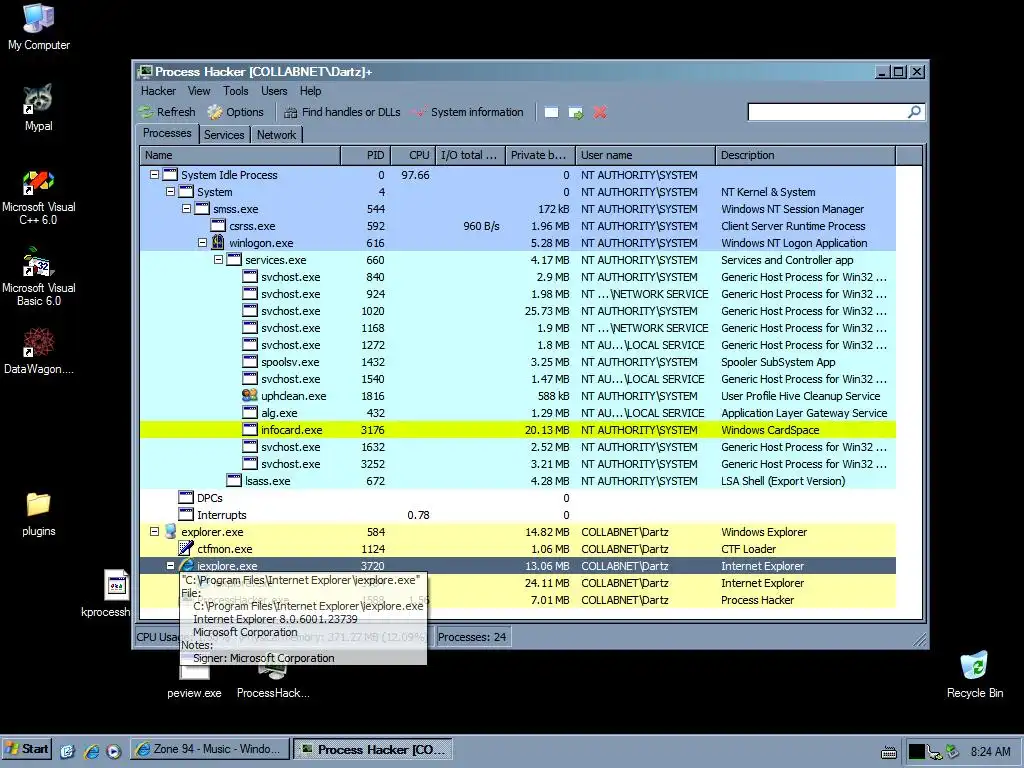Collapse the winlogon.exe tree node
This screenshot has height=768, width=1024.
(202, 242)
